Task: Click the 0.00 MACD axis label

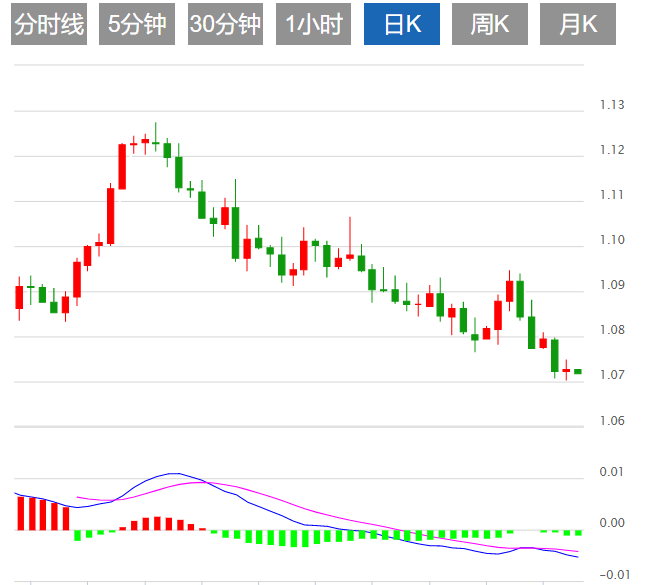Action: click(x=611, y=523)
